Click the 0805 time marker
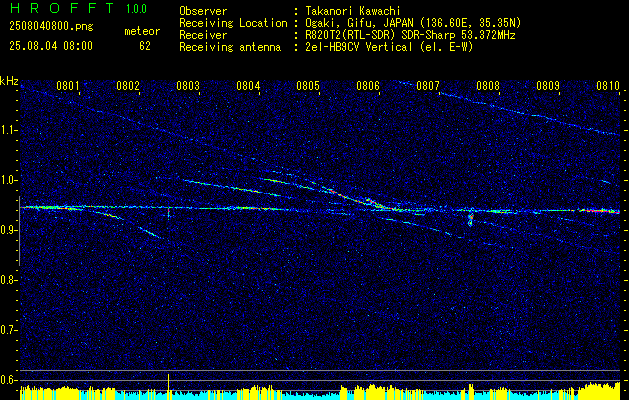 308,85
